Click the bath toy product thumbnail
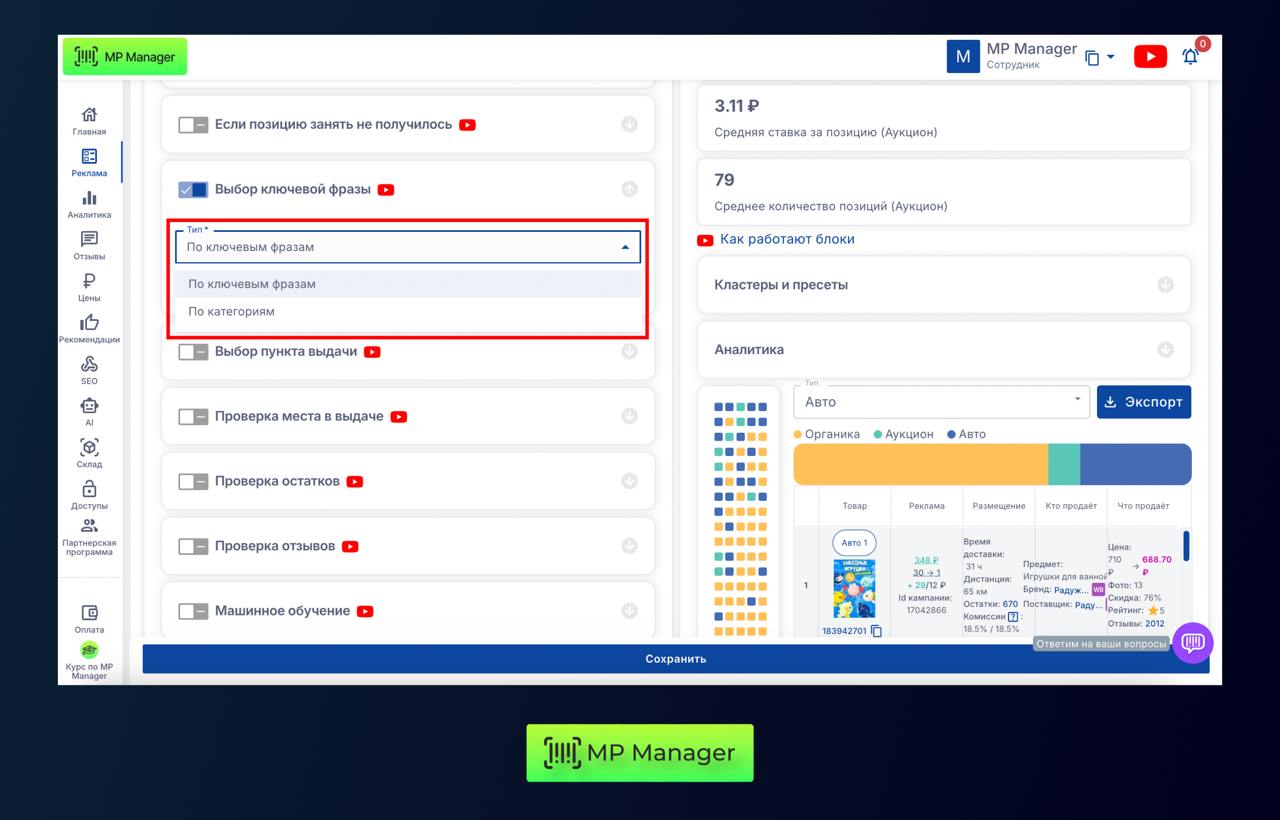The height and width of the screenshot is (820, 1280). point(853,588)
